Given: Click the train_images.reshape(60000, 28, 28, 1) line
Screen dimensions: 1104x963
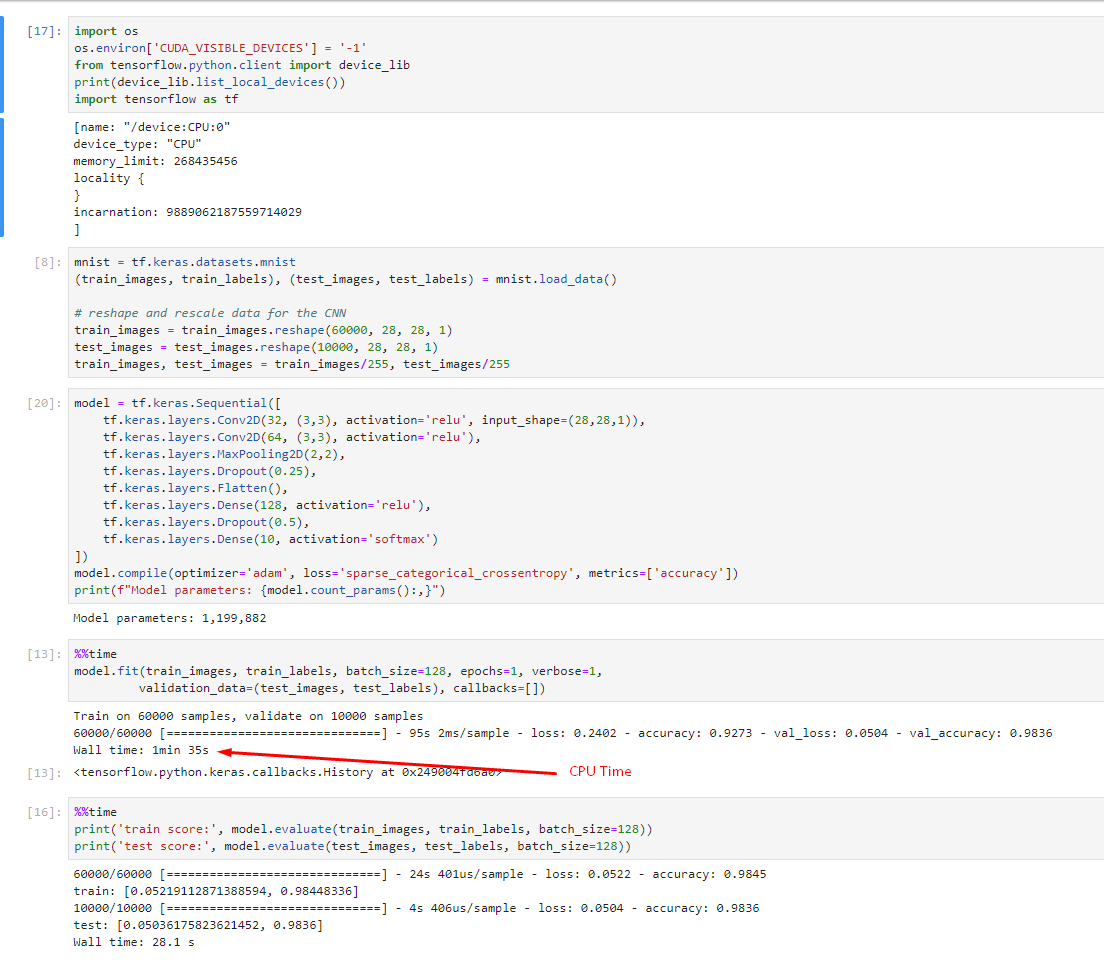Looking at the screenshot, I should click(263, 330).
